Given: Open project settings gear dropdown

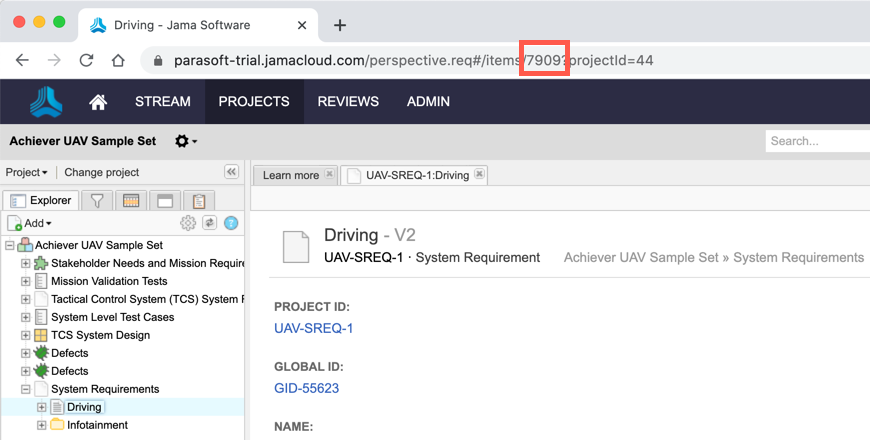Looking at the screenshot, I should point(186,141).
